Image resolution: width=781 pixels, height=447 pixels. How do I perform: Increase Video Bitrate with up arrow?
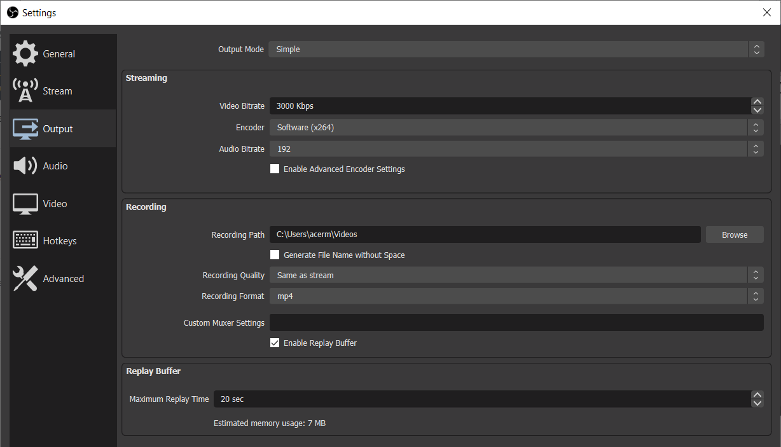pos(757,102)
